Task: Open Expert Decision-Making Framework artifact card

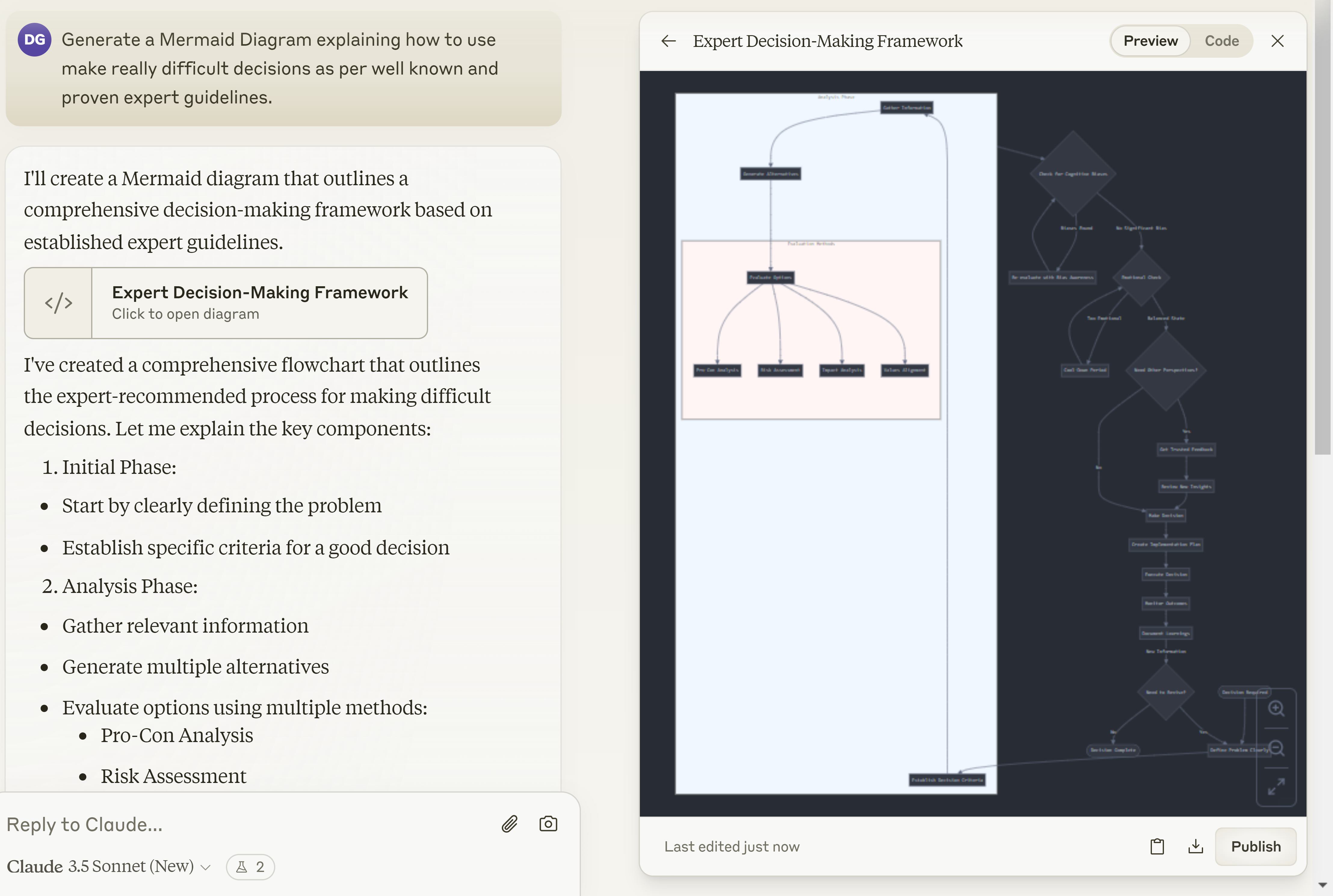Action: [x=259, y=303]
